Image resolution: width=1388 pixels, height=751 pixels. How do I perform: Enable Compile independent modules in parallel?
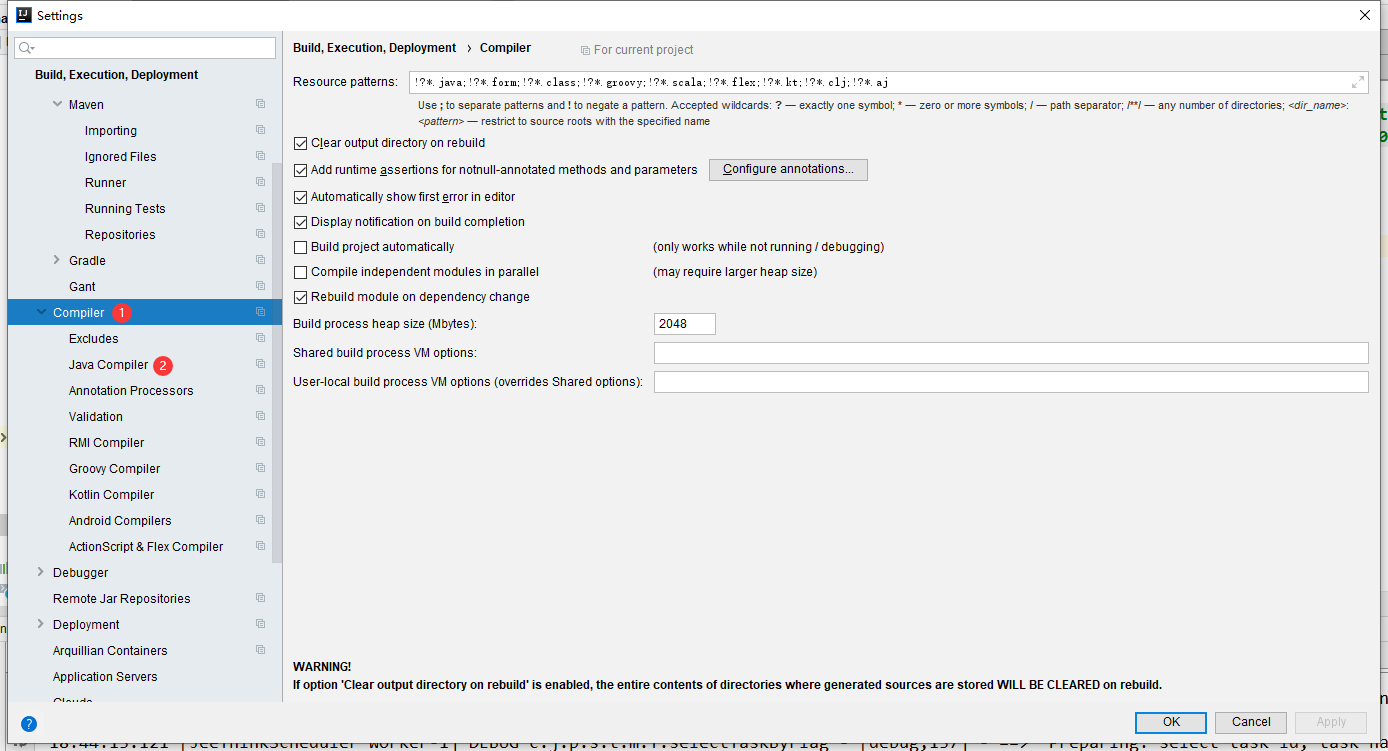coord(301,272)
